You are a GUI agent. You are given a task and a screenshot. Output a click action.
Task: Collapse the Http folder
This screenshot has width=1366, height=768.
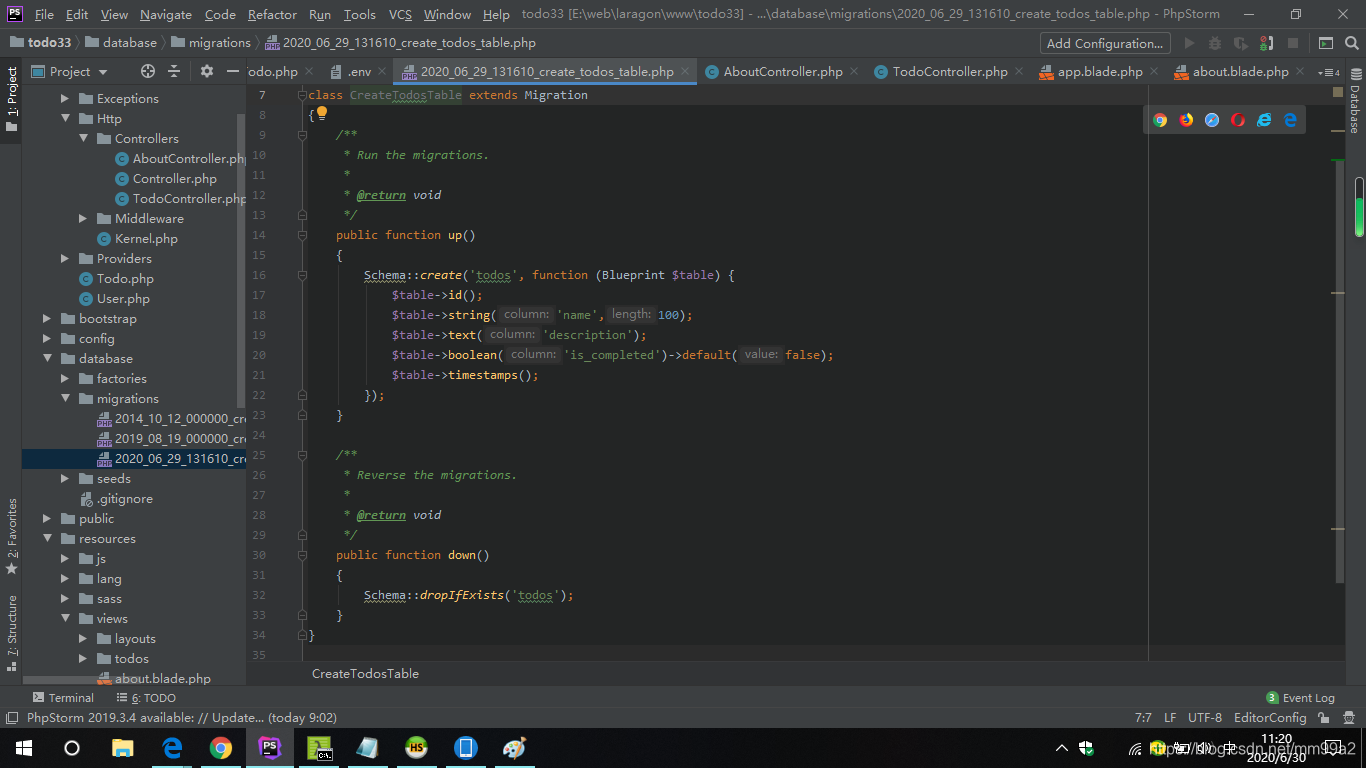click(65, 118)
